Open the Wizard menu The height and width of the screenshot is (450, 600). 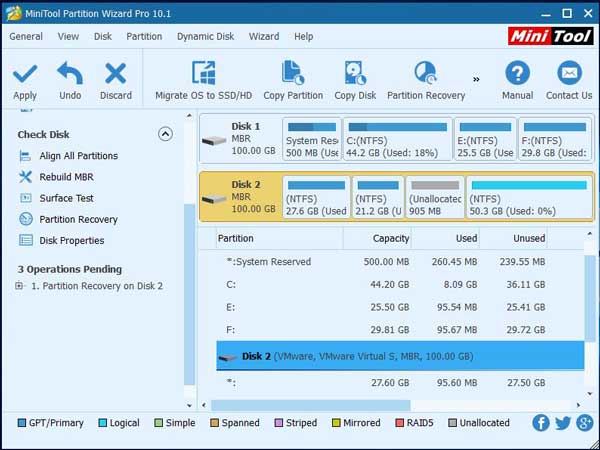click(264, 36)
